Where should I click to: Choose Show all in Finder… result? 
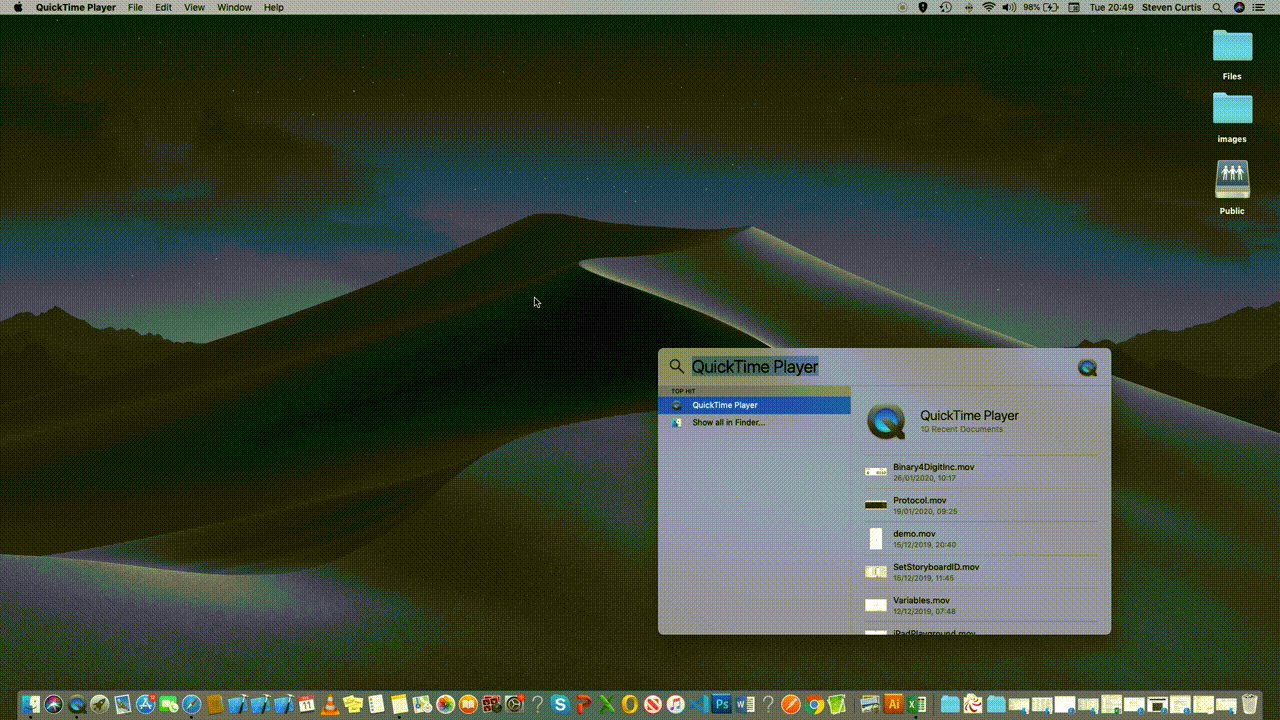(x=754, y=422)
